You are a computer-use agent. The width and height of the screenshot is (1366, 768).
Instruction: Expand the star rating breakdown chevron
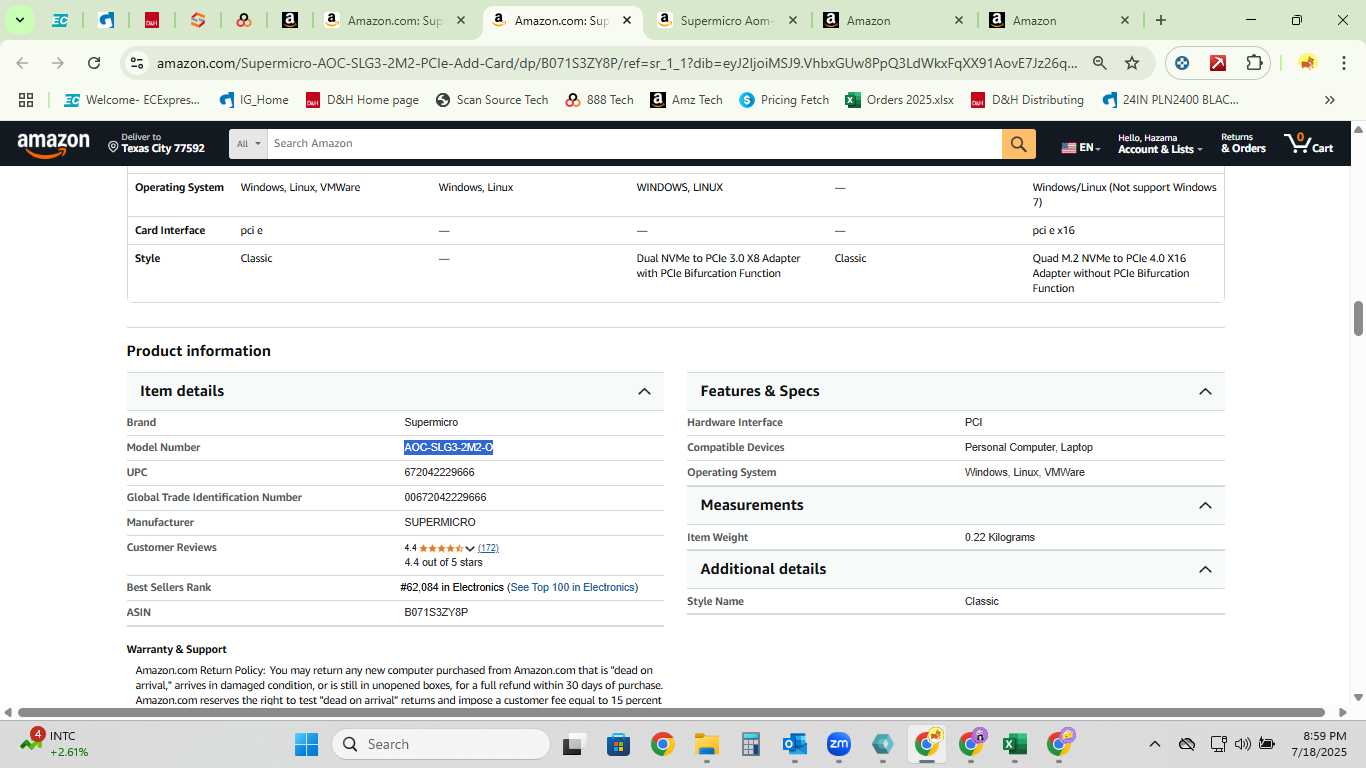470,548
